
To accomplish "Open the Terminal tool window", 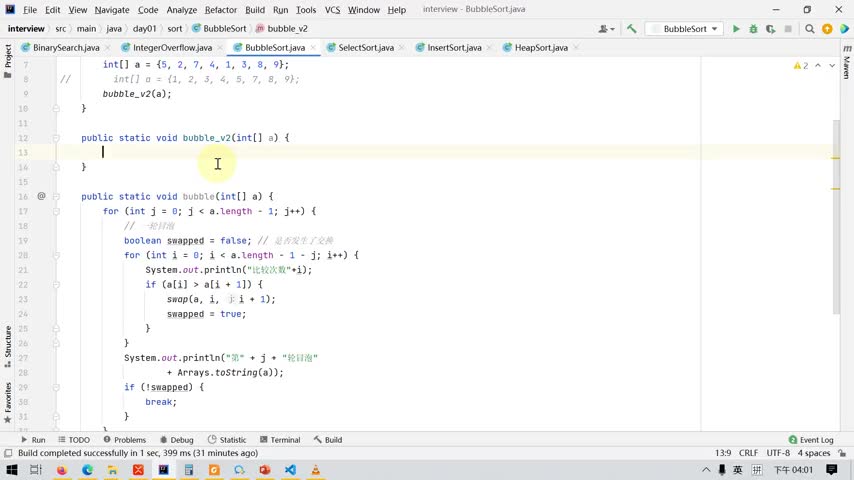I will click(280, 440).
